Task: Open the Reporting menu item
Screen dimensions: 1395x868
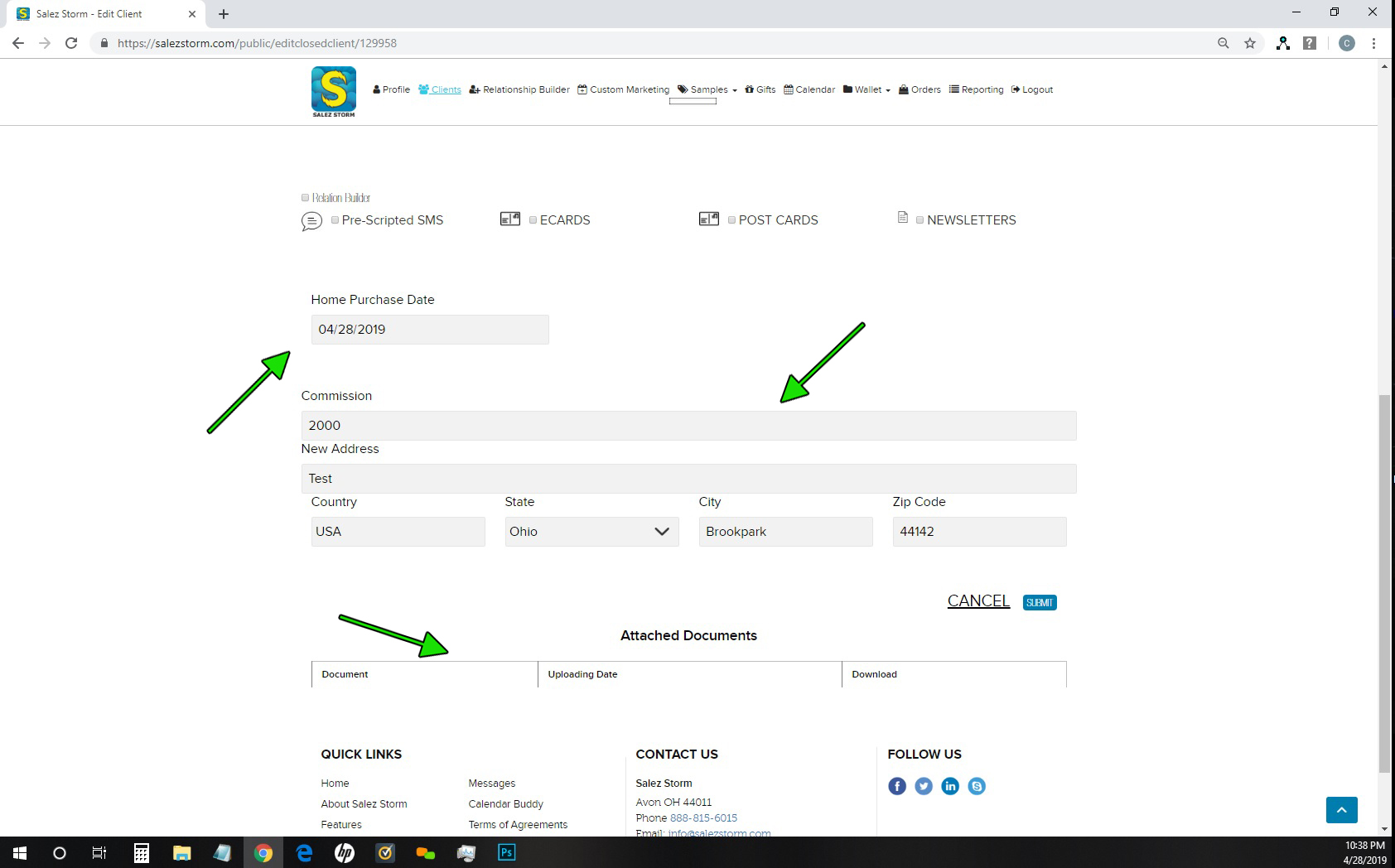Action: click(x=976, y=89)
